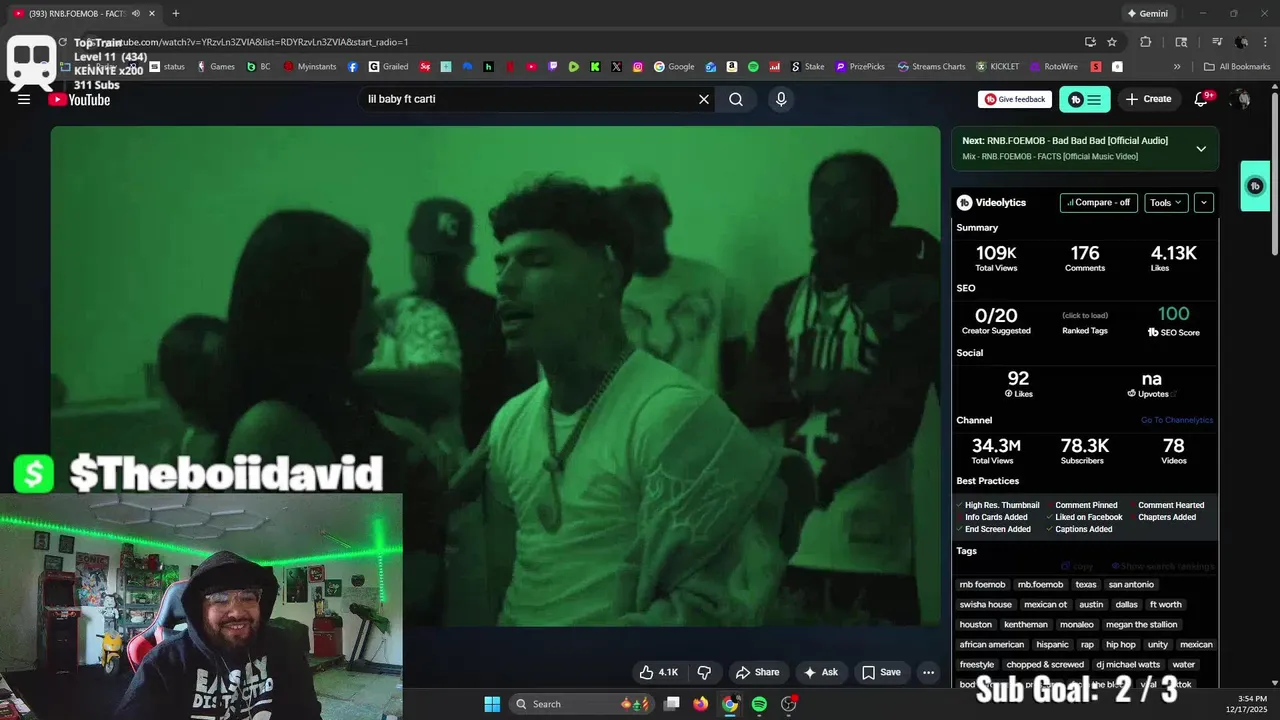This screenshot has width=1280, height=720.
Task: Open Windows Start menu
Action: [492, 704]
